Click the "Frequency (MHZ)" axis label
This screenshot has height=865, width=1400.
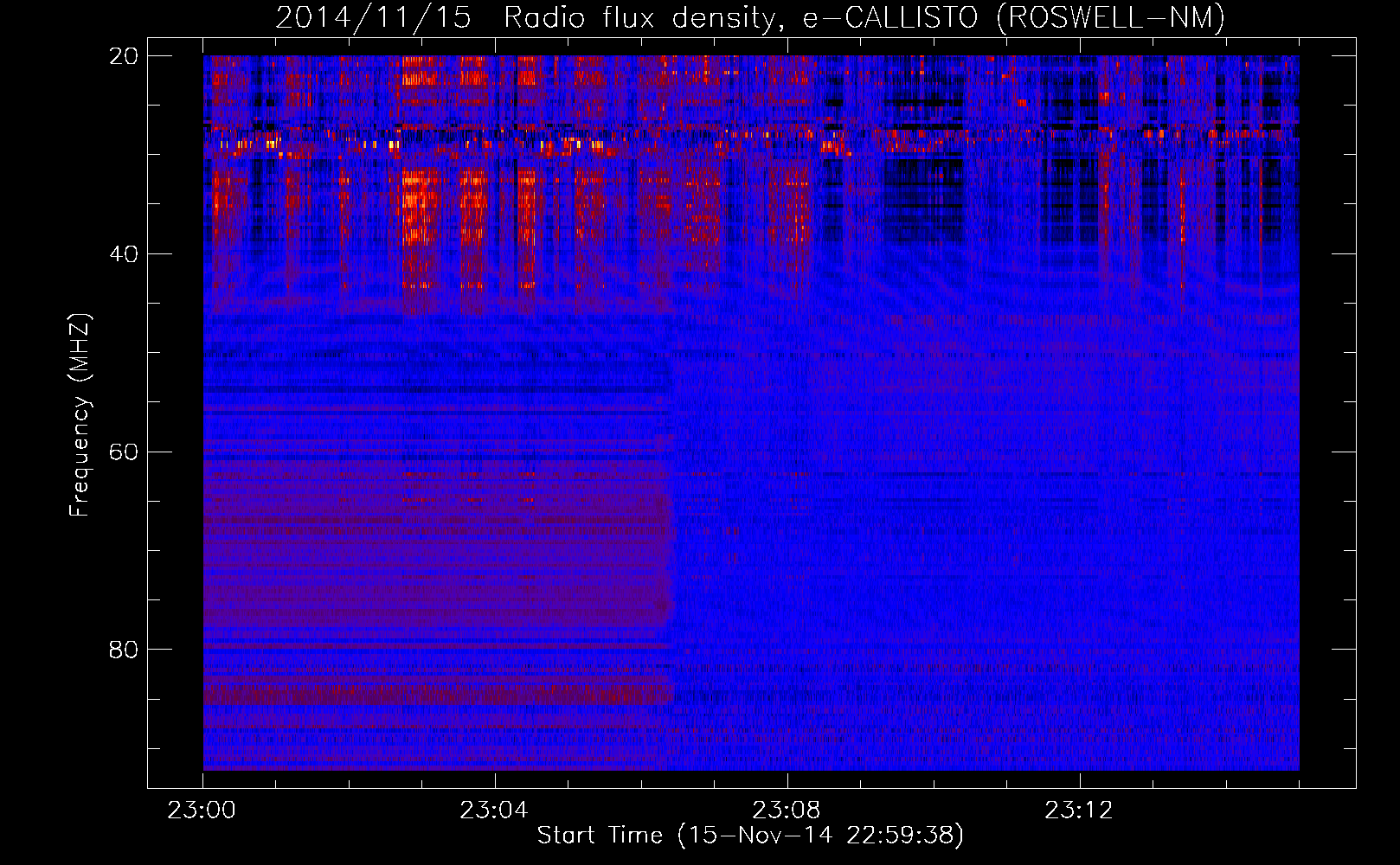point(79,415)
